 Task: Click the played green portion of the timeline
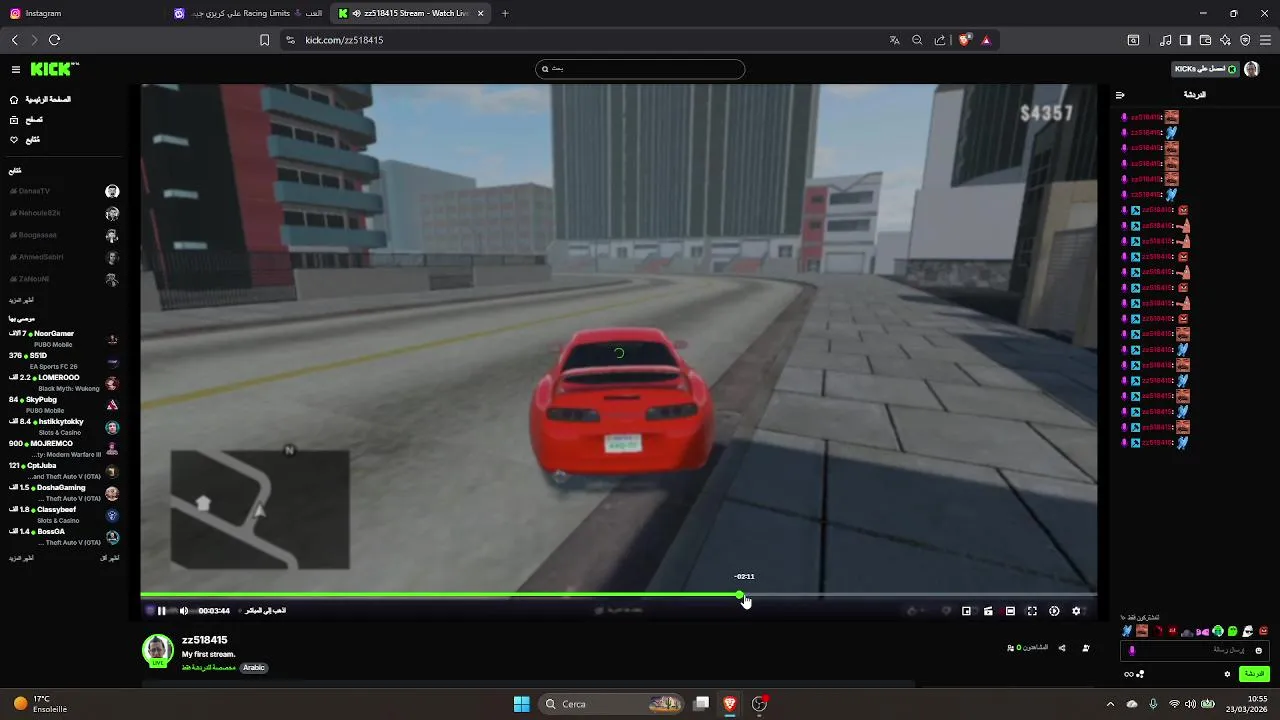click(440, 595)
